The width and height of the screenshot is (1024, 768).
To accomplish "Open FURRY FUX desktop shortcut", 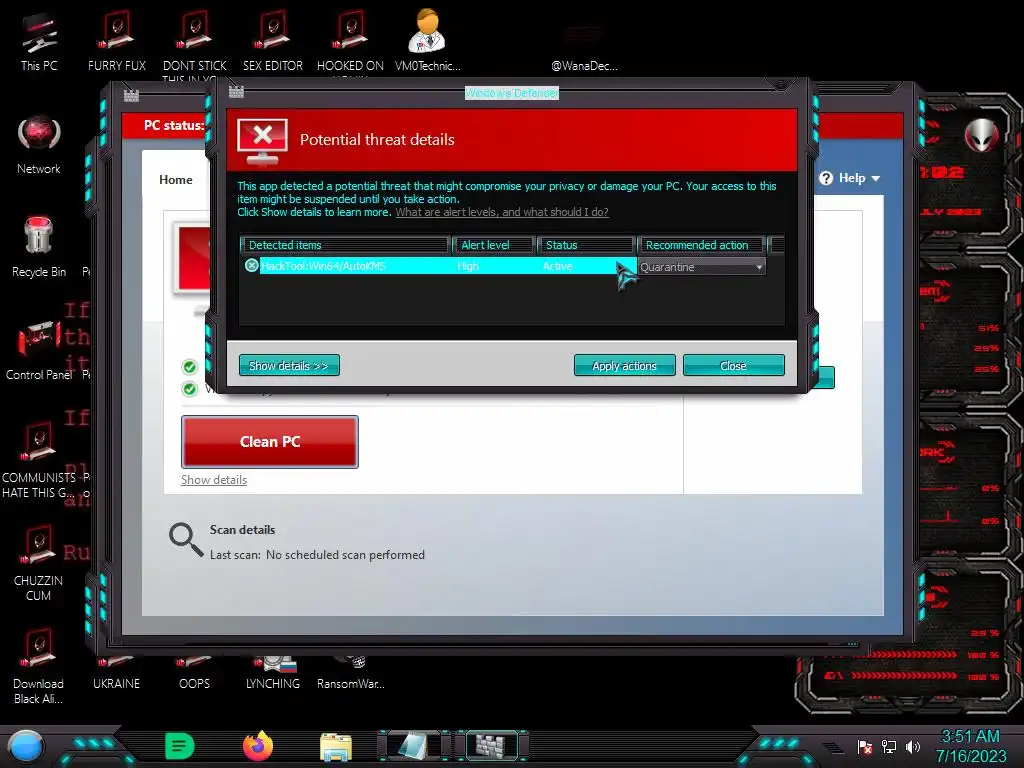I will [x=117, y=41].
